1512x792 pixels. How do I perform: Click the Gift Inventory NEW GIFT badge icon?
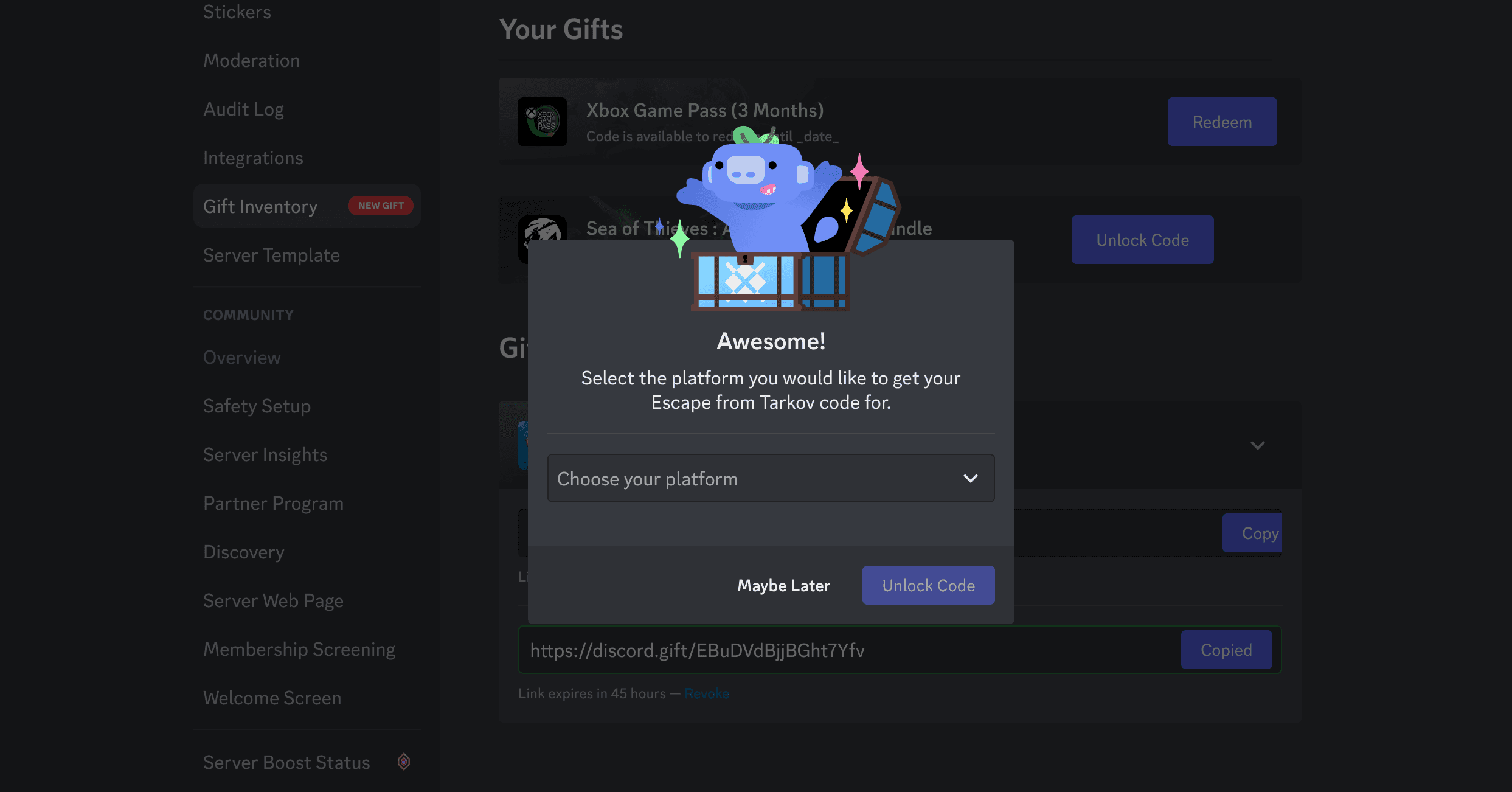coord(380,205)
